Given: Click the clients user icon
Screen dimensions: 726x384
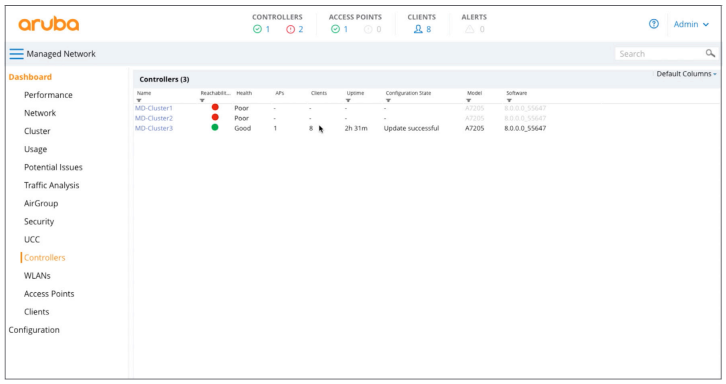Looking at the screenshot, I should click(418, 29).
